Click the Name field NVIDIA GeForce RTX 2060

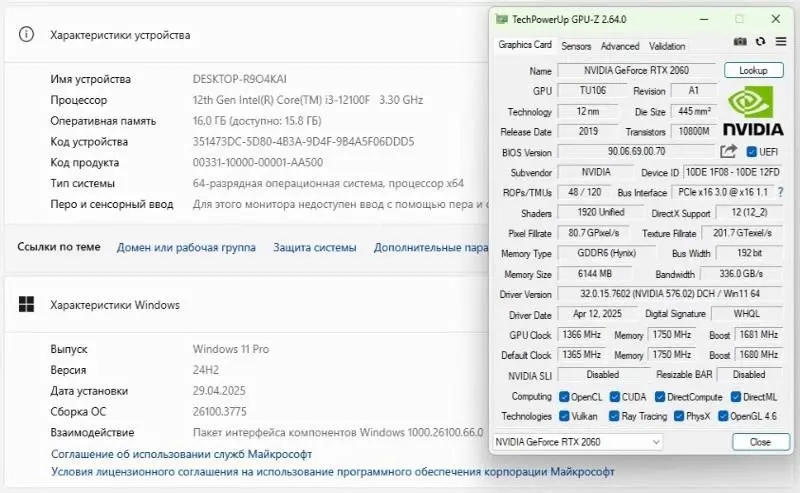click(636, 70)
